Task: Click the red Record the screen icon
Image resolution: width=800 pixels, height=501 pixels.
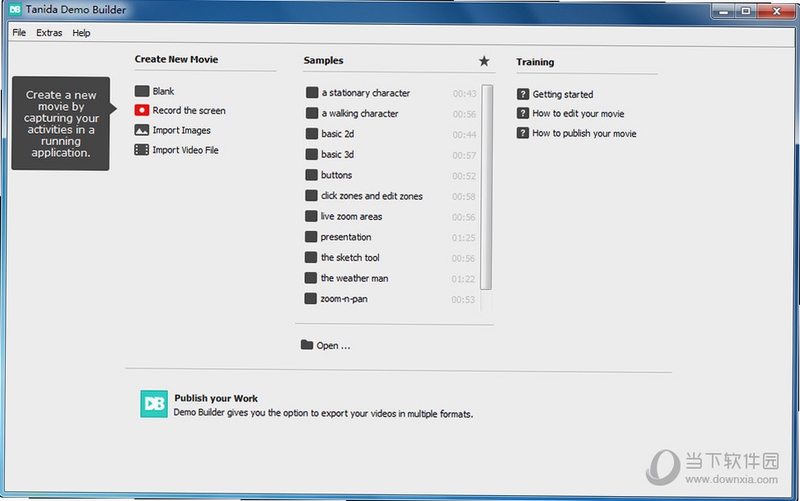Action: tap(142, 110)
